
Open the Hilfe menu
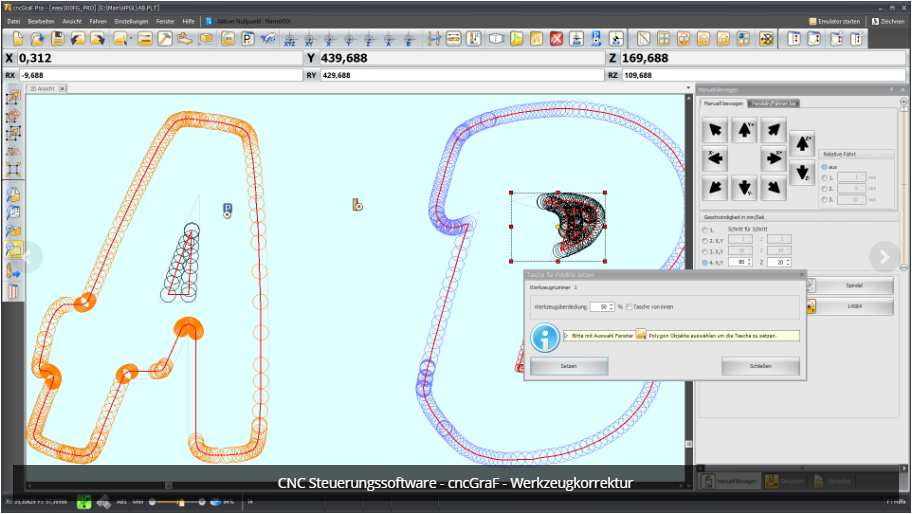point(188,22)
